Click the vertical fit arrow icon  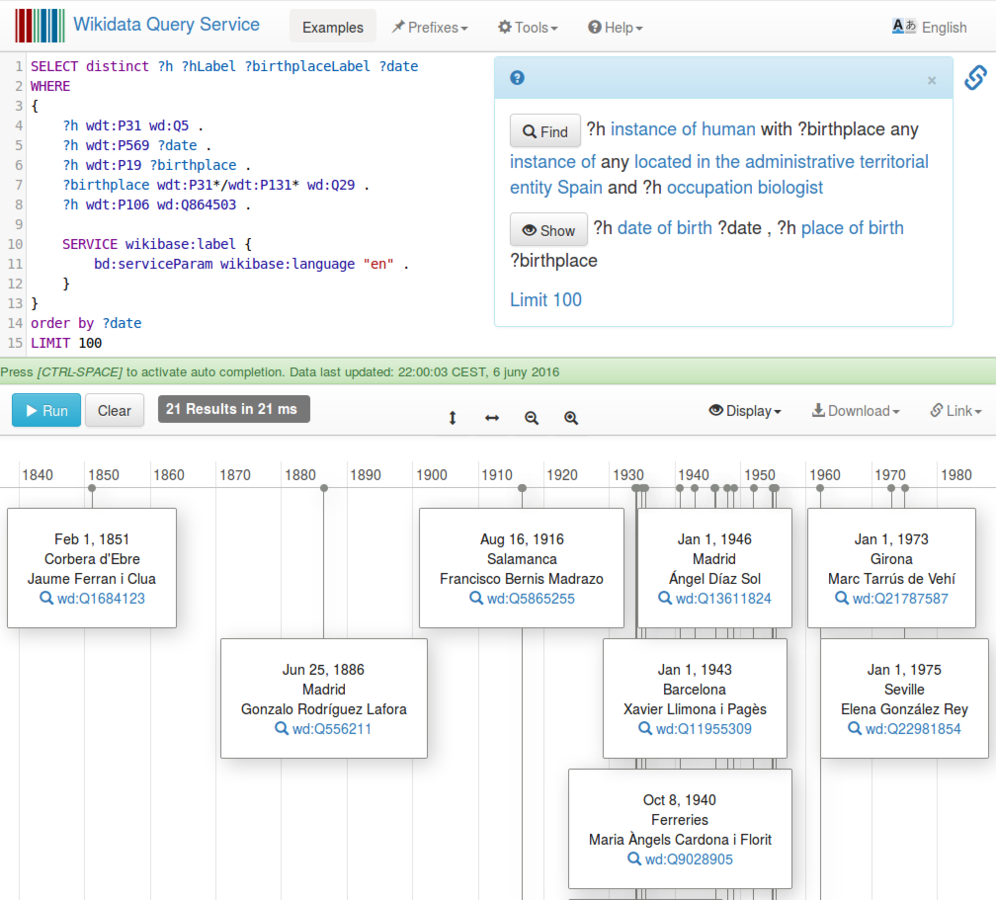452,417
